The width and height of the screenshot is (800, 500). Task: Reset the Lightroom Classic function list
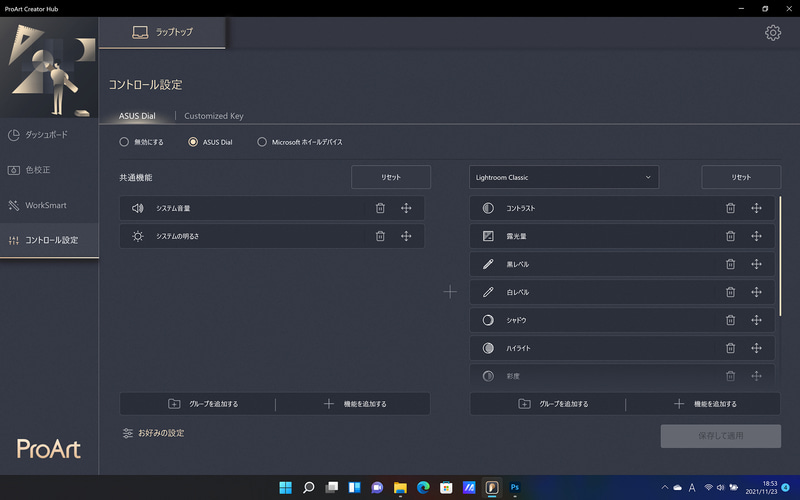pyautogui.click(x=741, y=177)
